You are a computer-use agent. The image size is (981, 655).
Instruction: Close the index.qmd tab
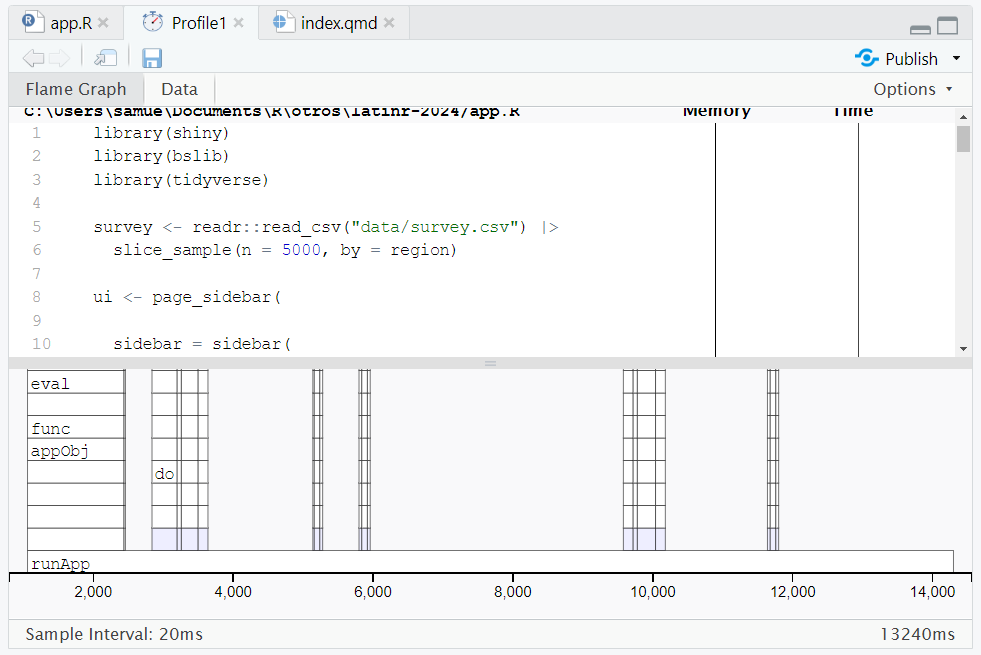[389, 22]
